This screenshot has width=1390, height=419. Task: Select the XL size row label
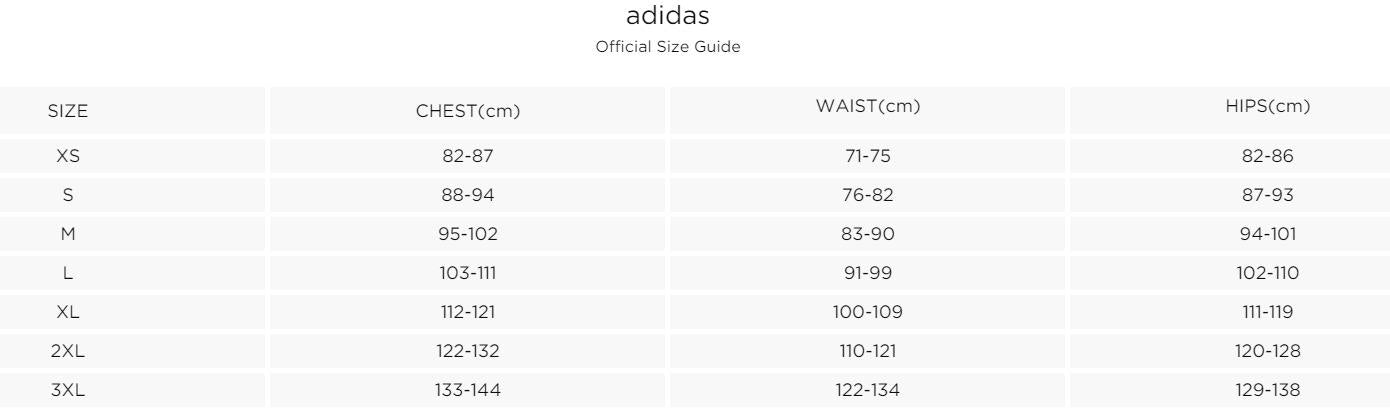68,312
